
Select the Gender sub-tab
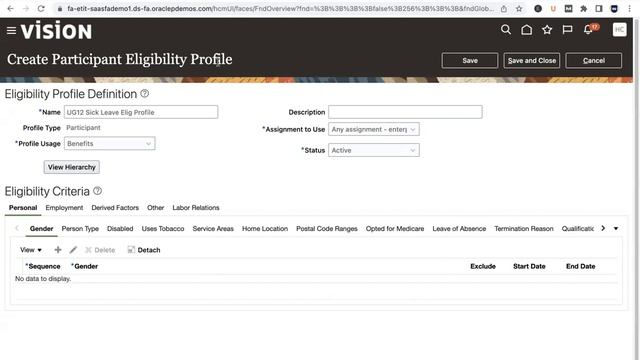point(41,229)
